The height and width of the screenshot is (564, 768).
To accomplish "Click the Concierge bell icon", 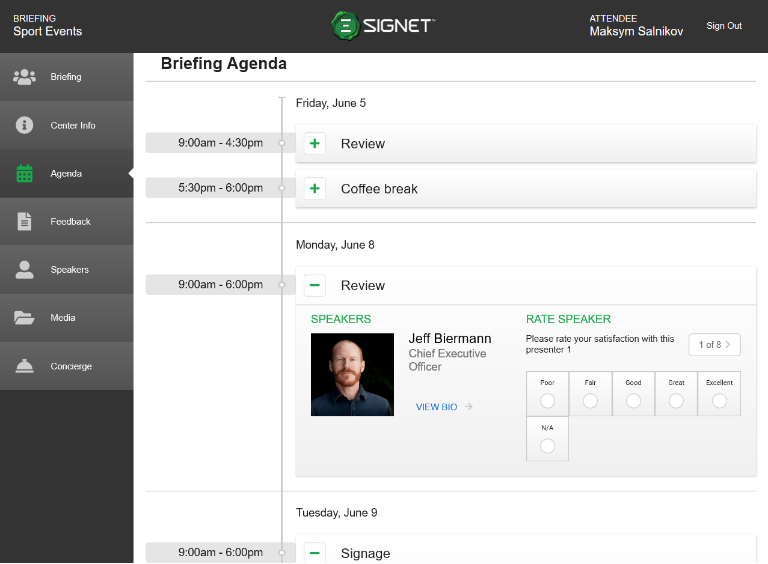I will point(25,366).
